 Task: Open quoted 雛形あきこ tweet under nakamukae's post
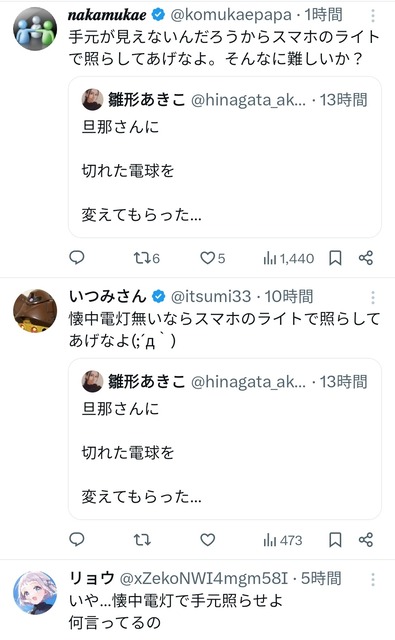tap(225, 157)
